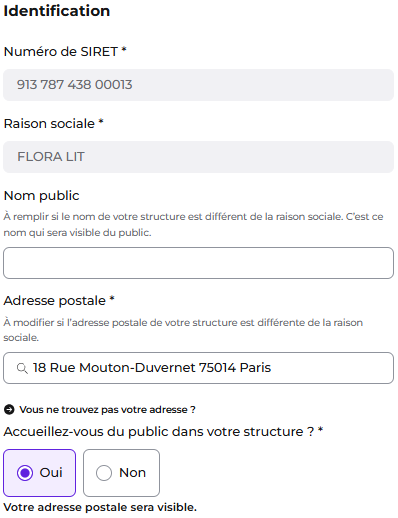398x518 pixels.
Task: Click the 'Nom public' field label
Action: pyautogui.click(x=41, y=196)
